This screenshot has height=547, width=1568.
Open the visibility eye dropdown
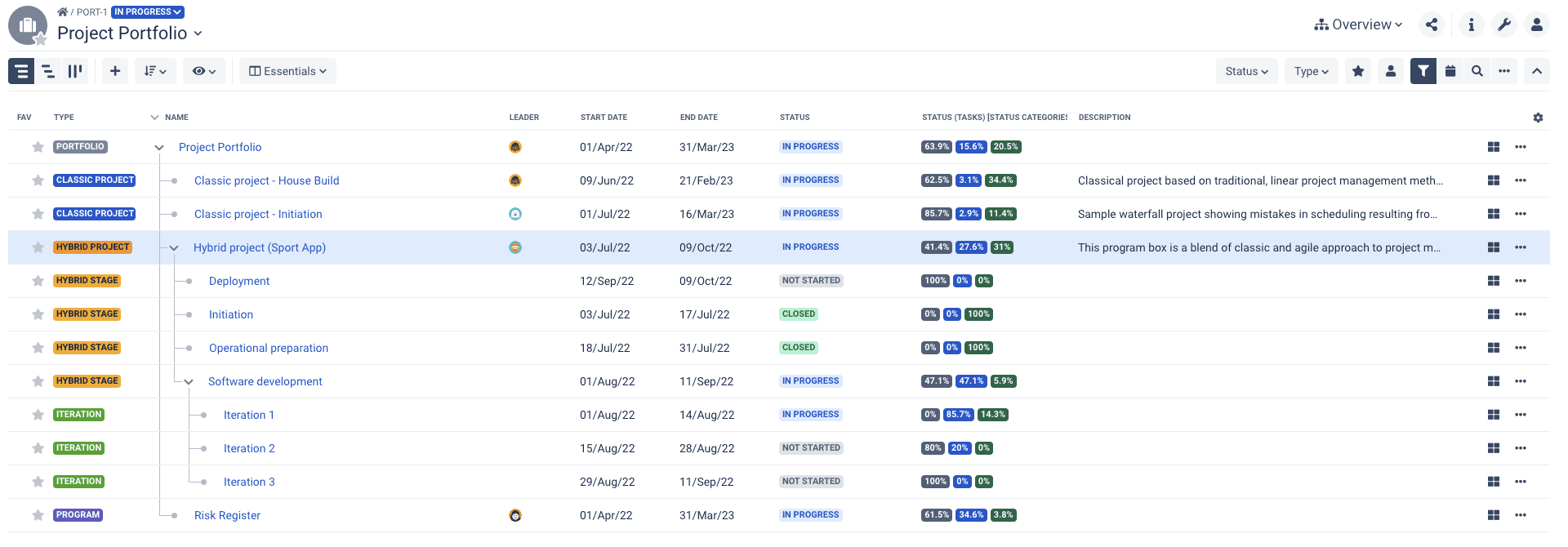[x=204, y=71]
